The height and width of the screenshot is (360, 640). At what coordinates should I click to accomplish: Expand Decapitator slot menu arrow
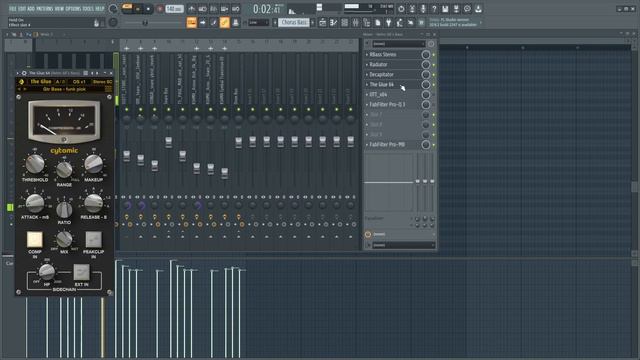367,74
